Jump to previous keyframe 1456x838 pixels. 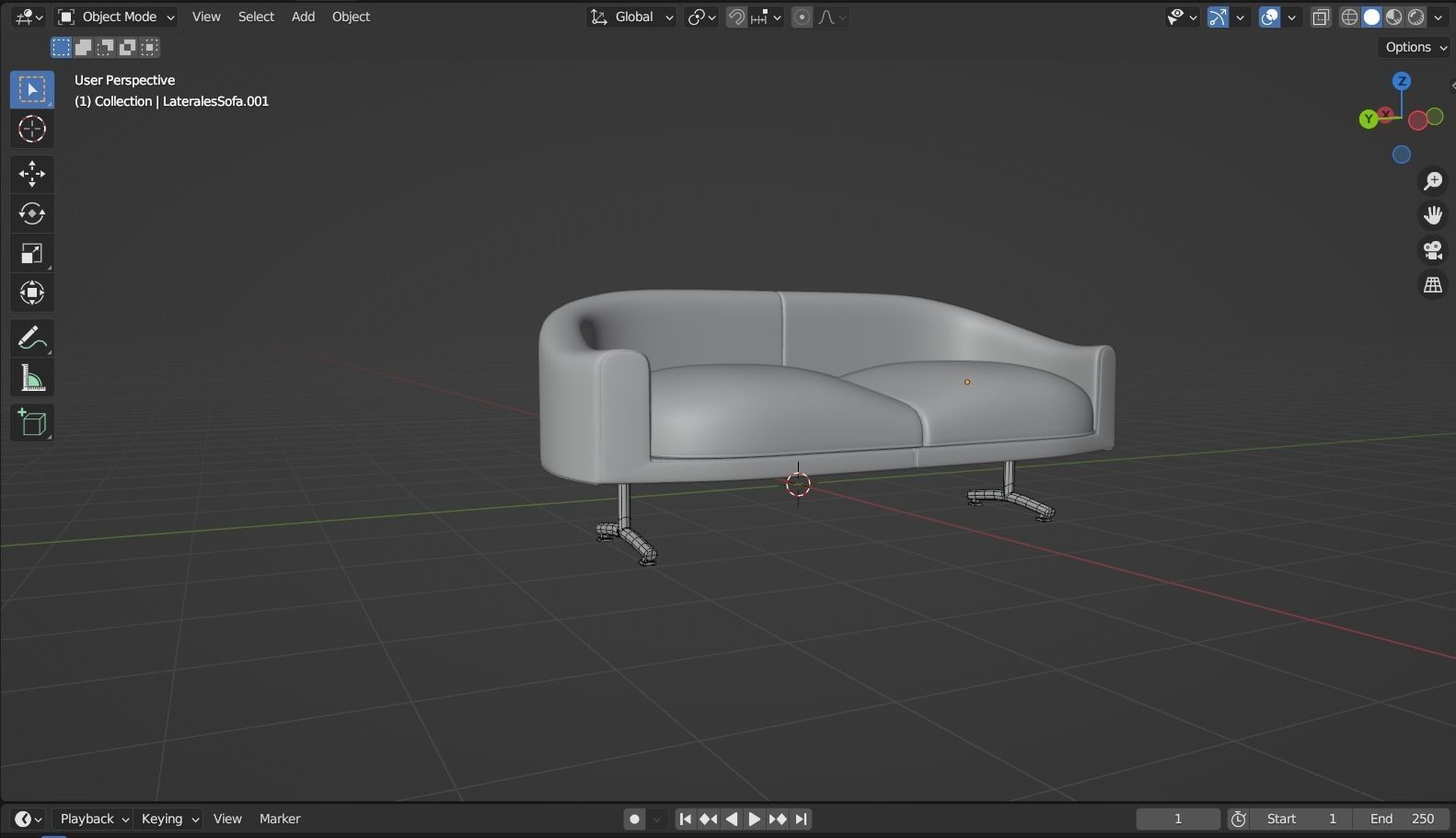708,819
